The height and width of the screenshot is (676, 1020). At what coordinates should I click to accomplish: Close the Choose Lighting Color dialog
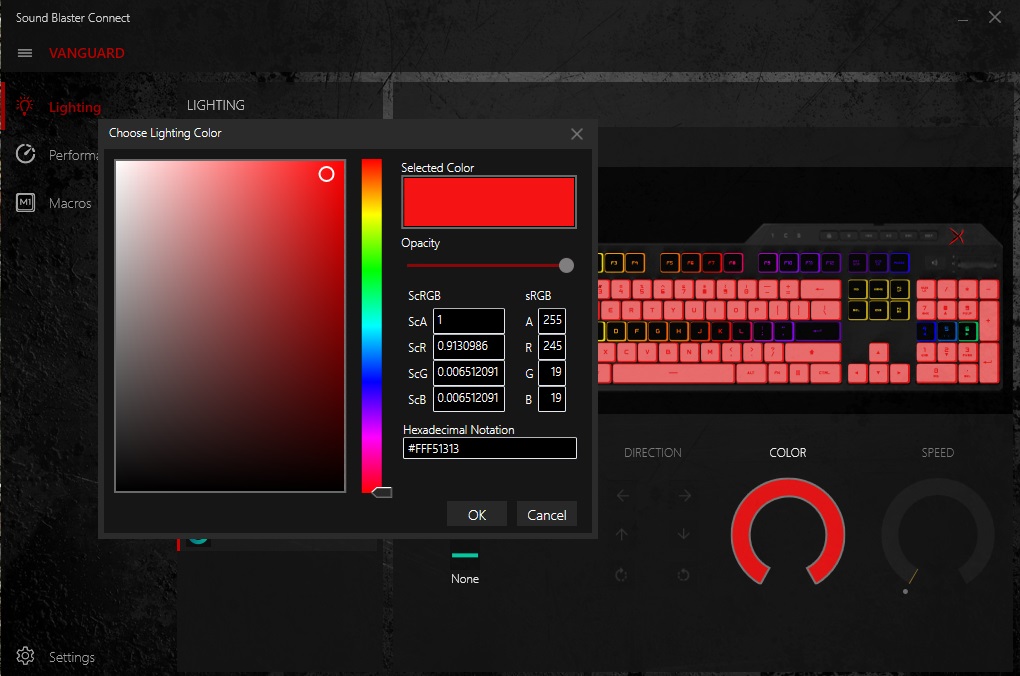pyautogui.click(x=576, y=134)
